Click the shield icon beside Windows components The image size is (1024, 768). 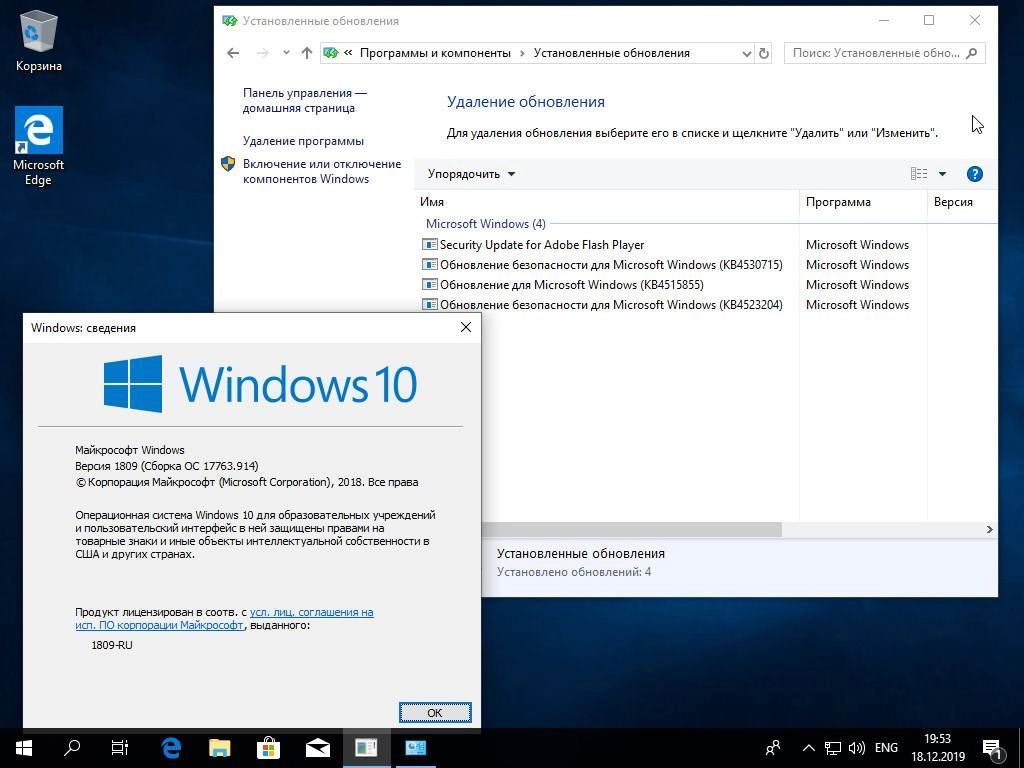(x=228, y=164)
